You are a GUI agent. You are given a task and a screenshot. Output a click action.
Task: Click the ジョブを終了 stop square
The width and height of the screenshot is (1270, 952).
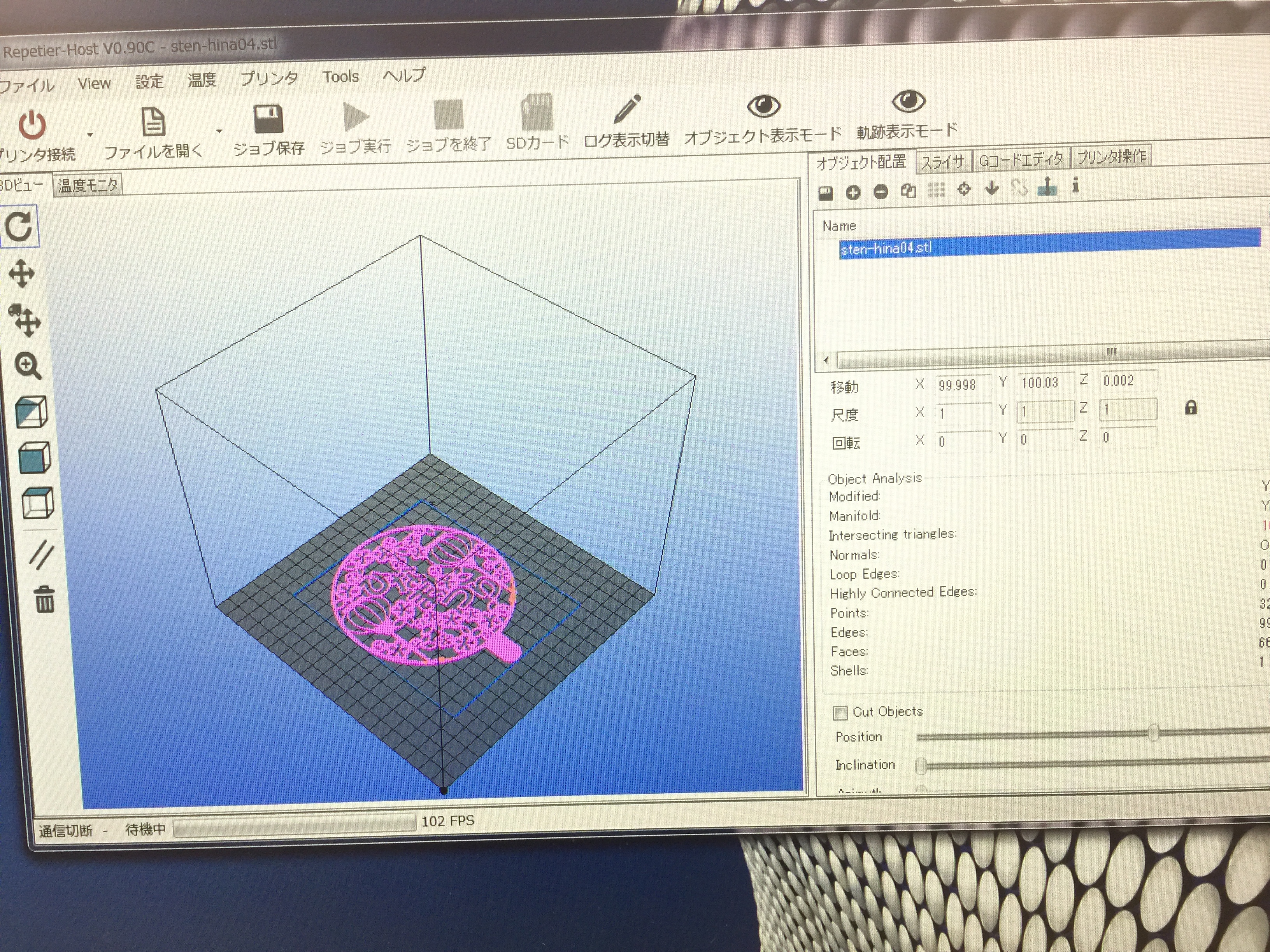tap(448, 114)
